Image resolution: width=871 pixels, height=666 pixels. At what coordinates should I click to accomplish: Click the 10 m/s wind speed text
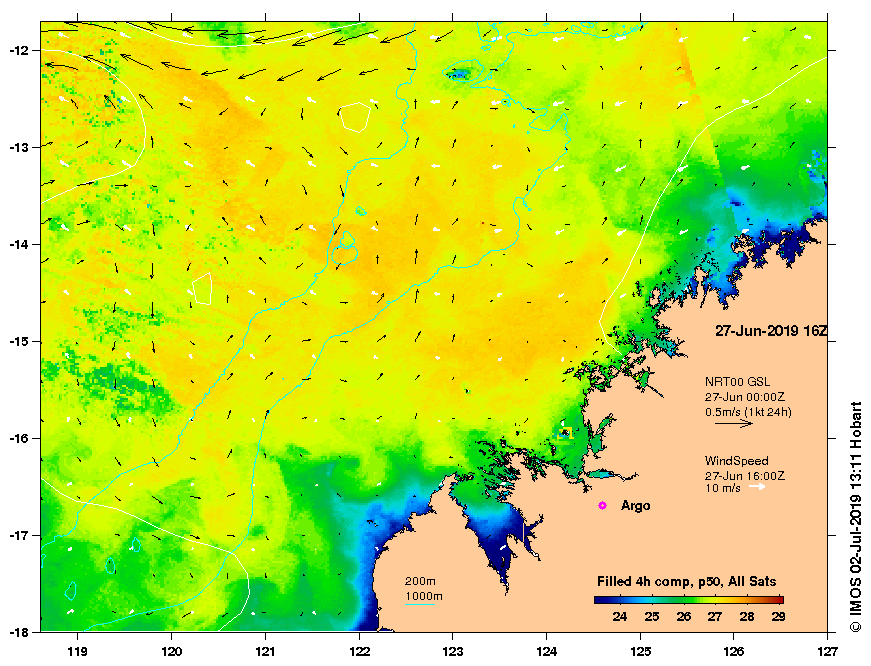pos(723,488)
